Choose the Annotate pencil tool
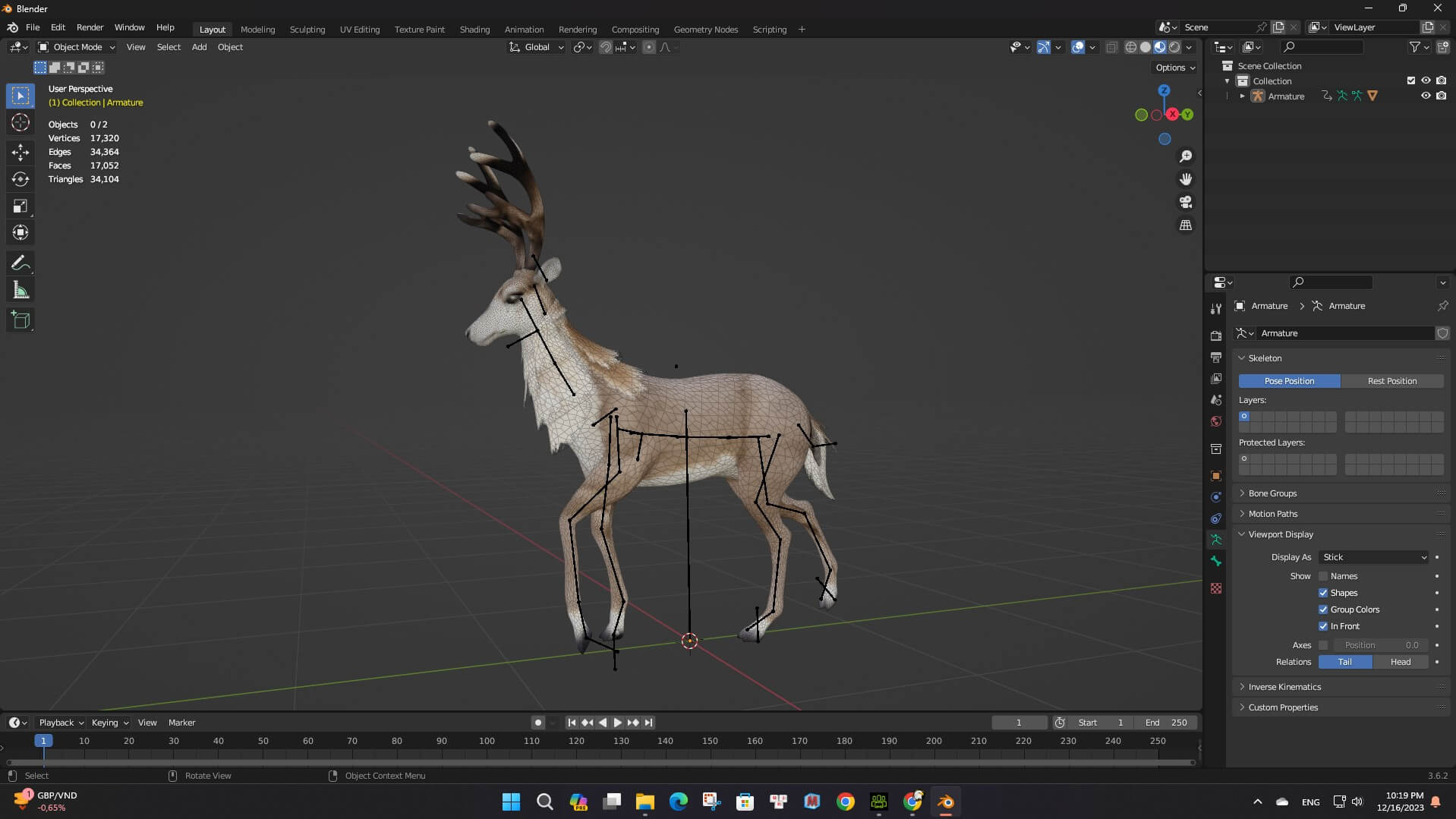Screen dimensions: 1456x819 pyautogui.click(x=20, y=263)
